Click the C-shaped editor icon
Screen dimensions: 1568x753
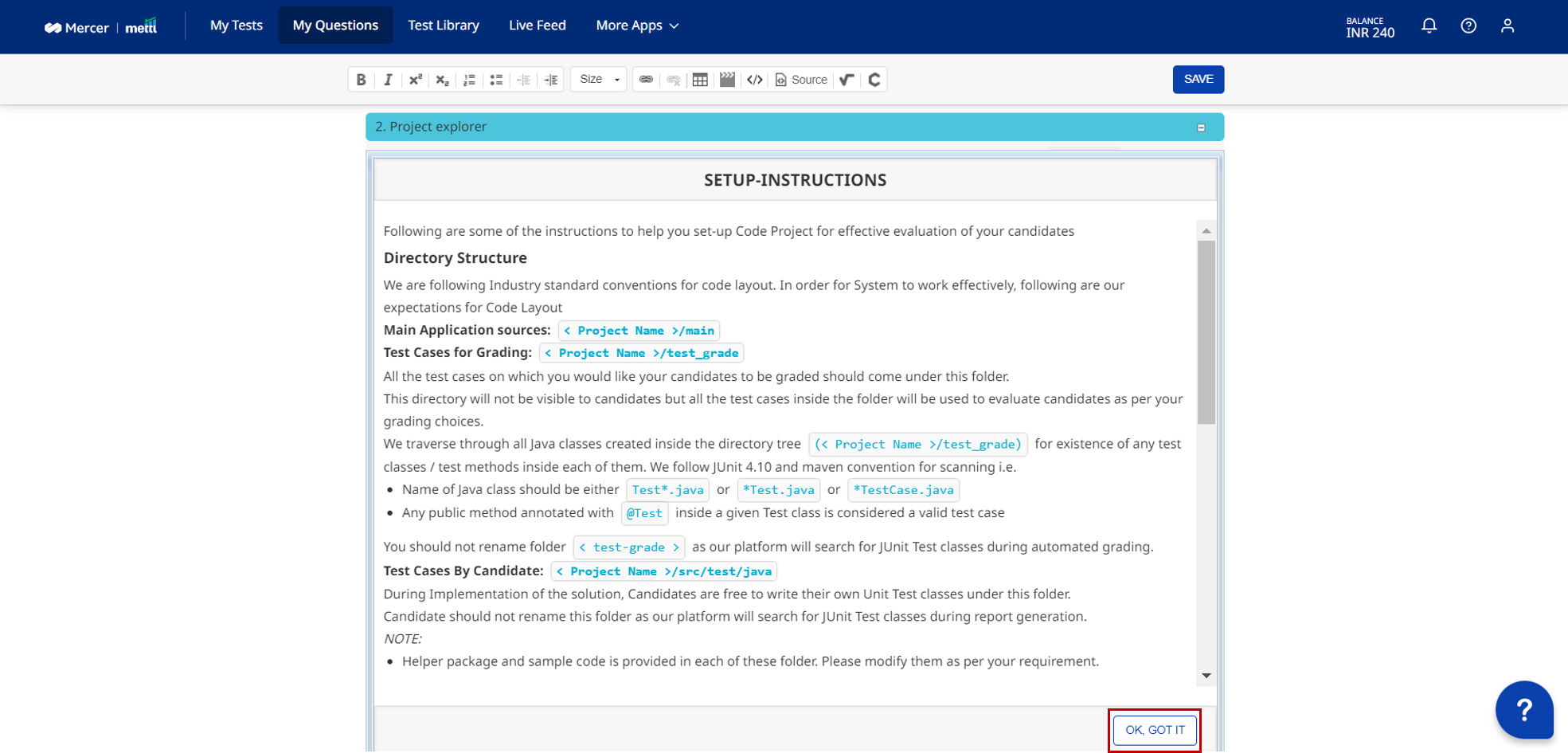coord(874,80)
